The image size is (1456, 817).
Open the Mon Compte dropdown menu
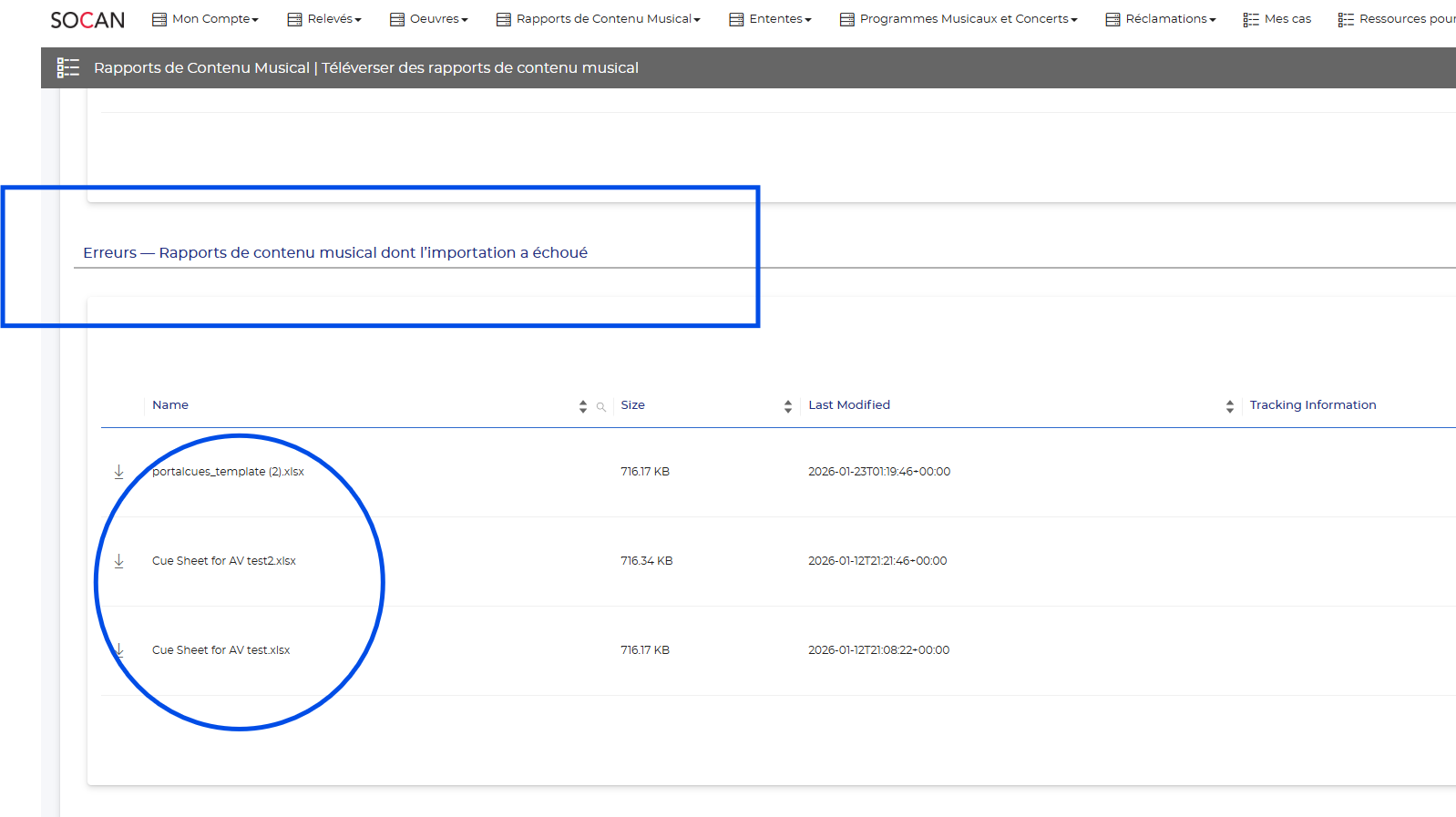[x=205, y=19]
